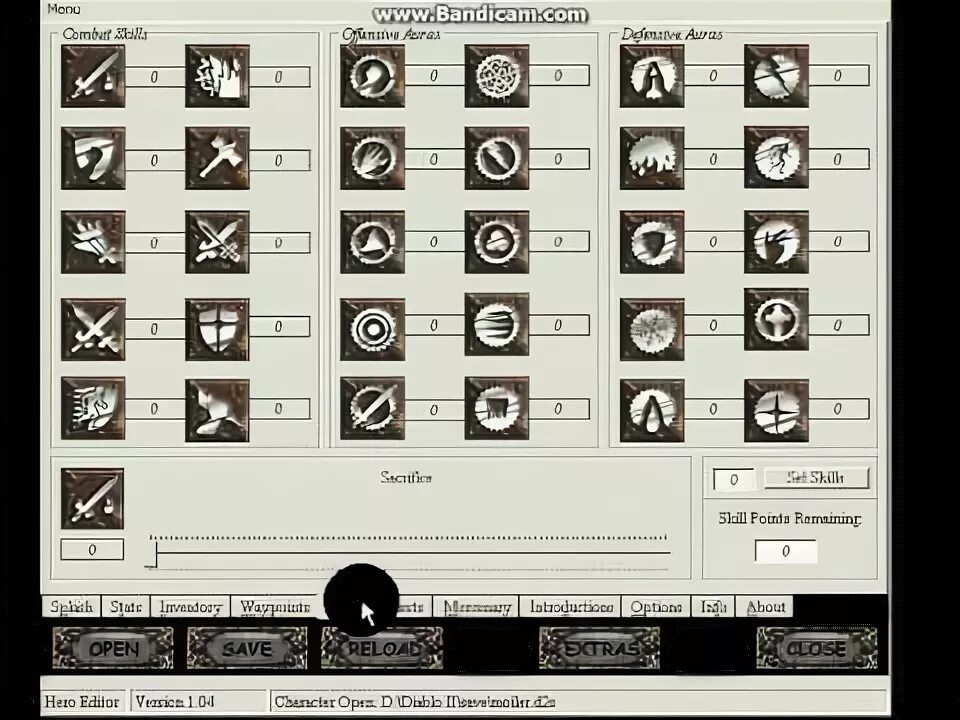Click the value field beside the flames Defensive icon
The image size is (960, 720).
714,159
